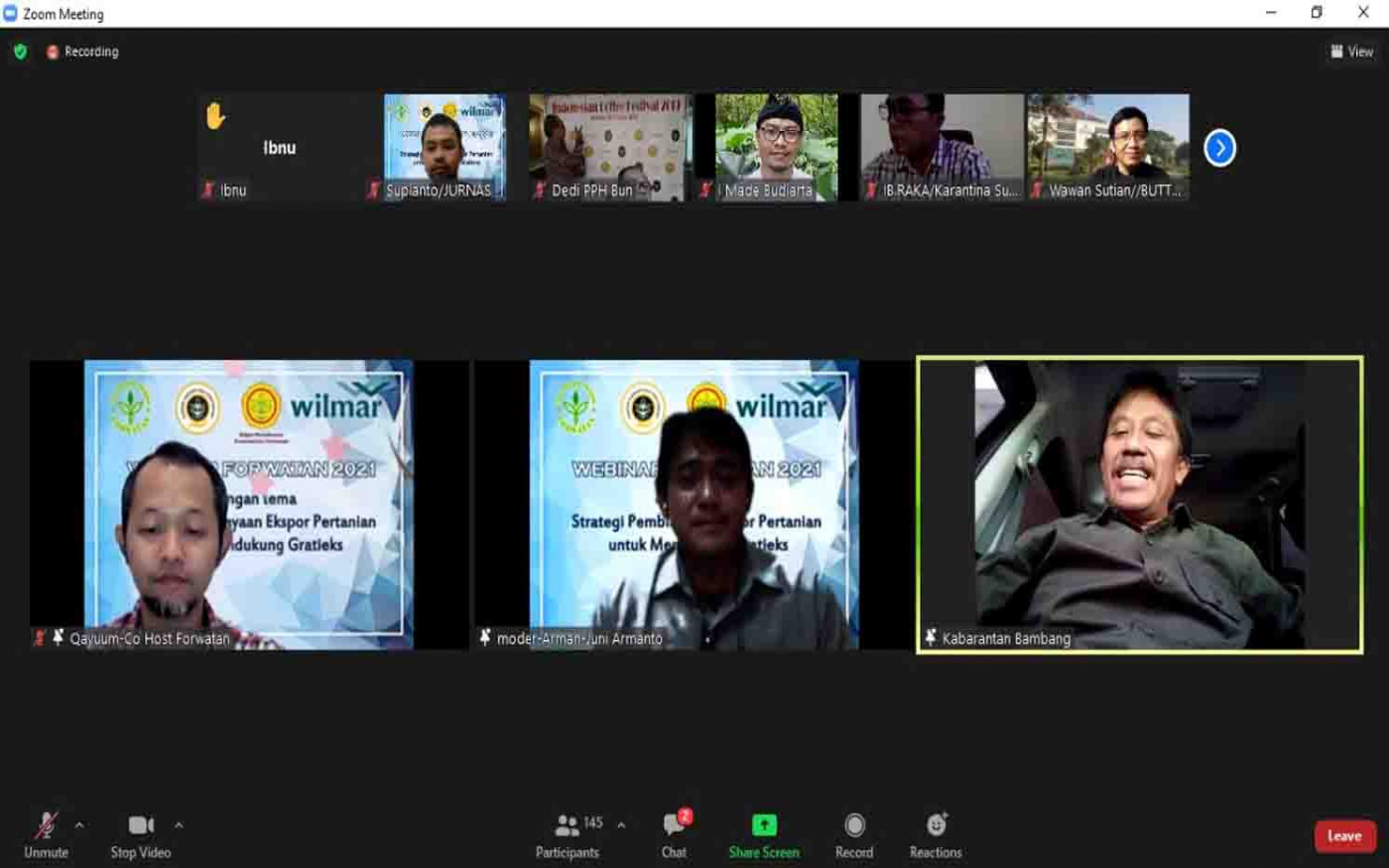This screenshot has height=868, width=1389.
Task: Open the Reactions emoji menu
Action: 936,834
